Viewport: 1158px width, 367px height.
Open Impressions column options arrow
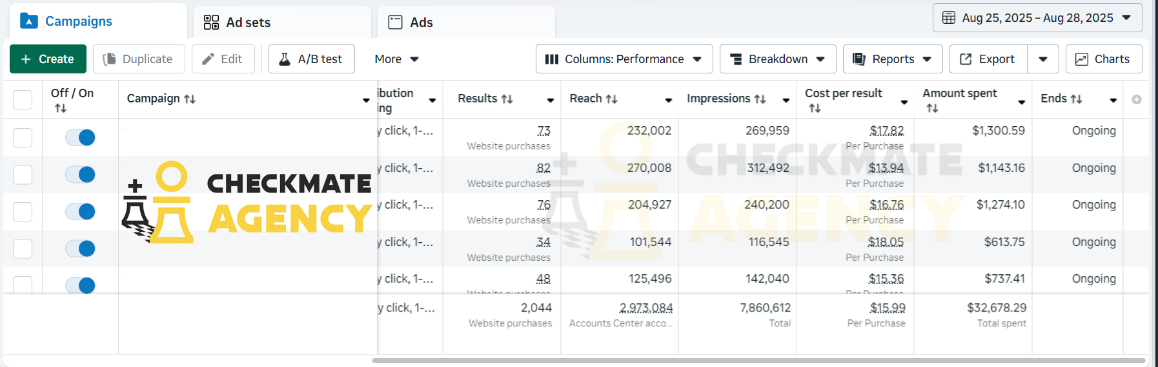[787, 100]
